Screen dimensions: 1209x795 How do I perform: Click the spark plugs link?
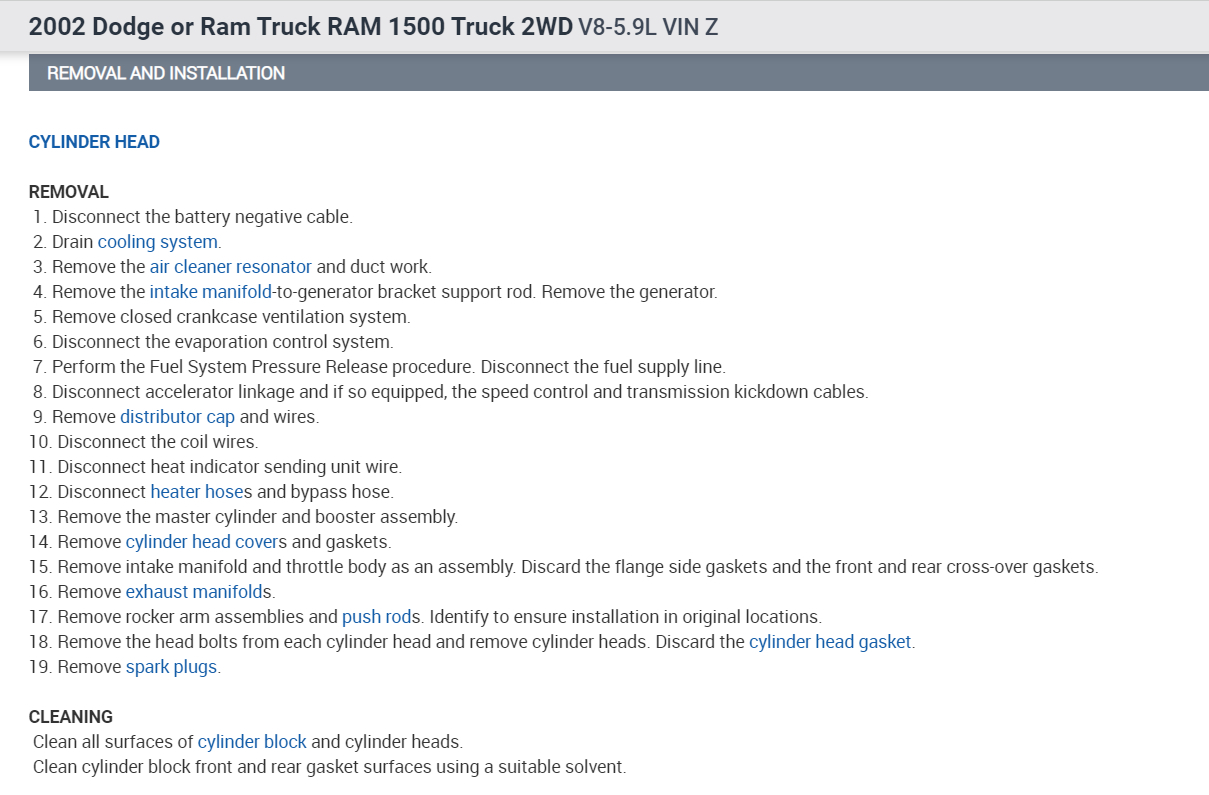coord(171,667)
